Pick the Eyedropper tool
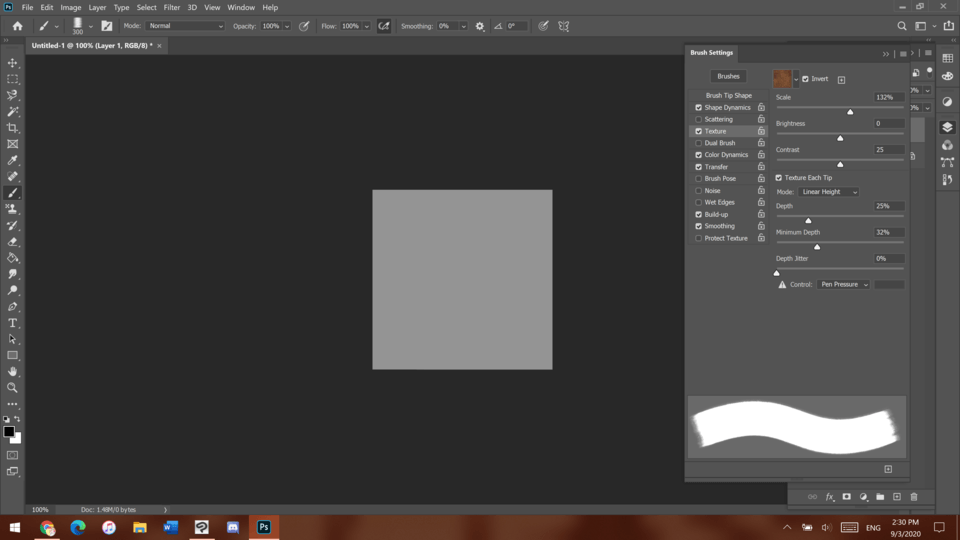 coord(12,160)
